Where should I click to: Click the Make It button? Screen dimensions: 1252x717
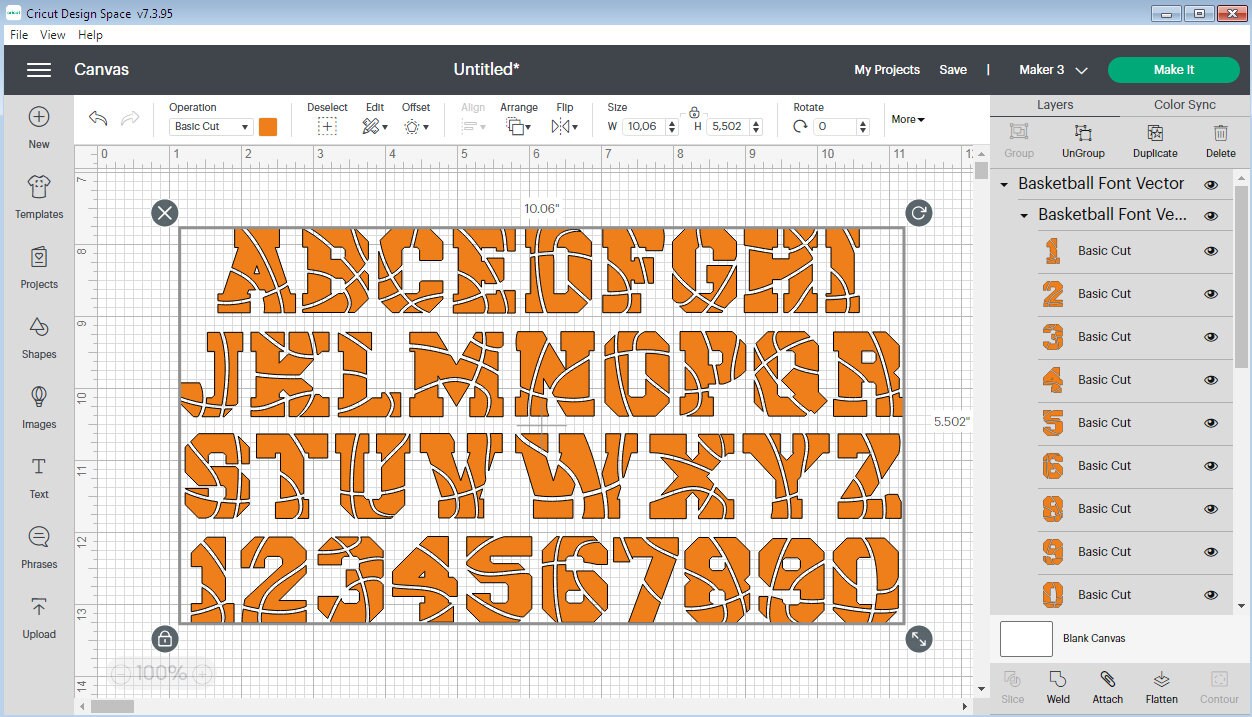[x=1173, y=70]
